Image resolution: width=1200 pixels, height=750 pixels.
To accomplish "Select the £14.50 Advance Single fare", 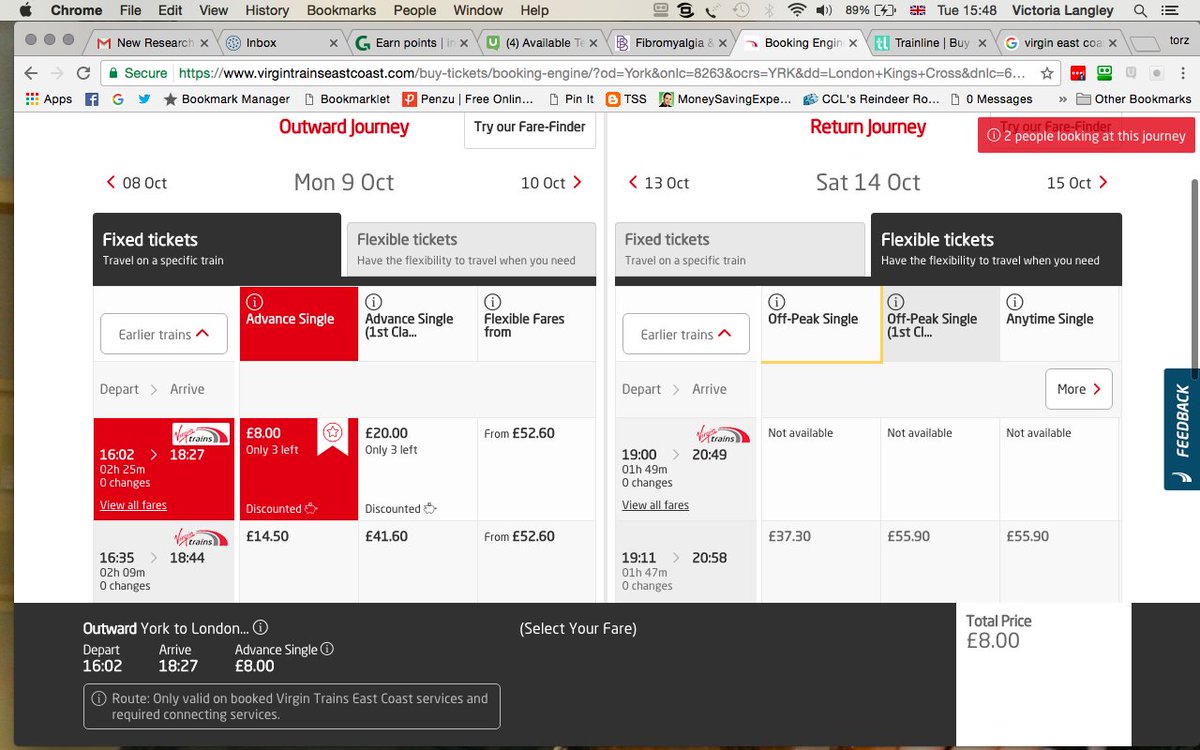I will [x=298, y=561].
